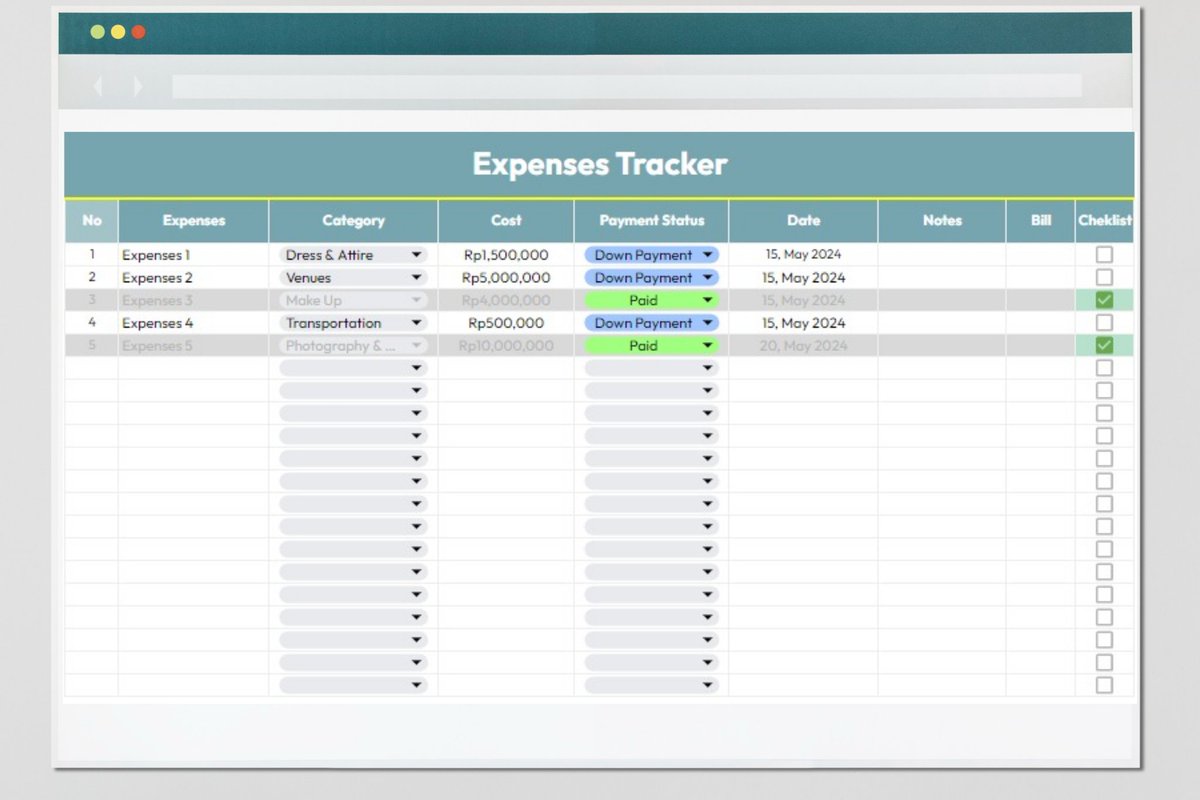
Task: Select the Expenses 3 name cell
Action: tap(193, 300)
